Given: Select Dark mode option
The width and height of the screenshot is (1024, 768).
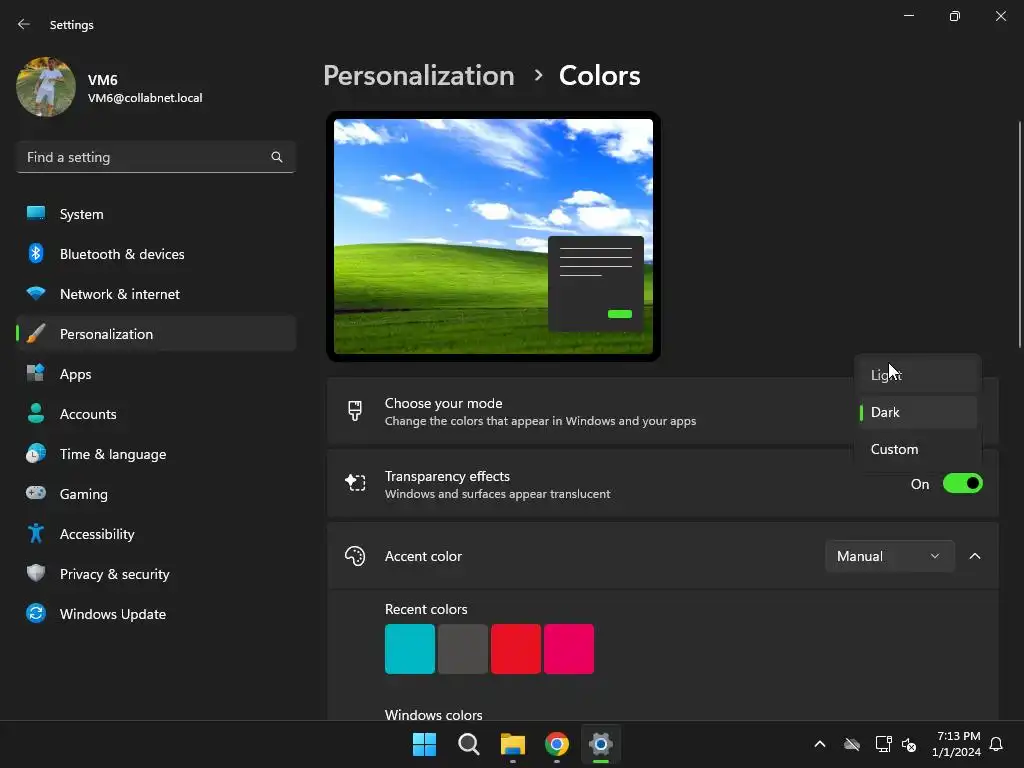Looking at the screenshot, I should click(x=918, y=412).
